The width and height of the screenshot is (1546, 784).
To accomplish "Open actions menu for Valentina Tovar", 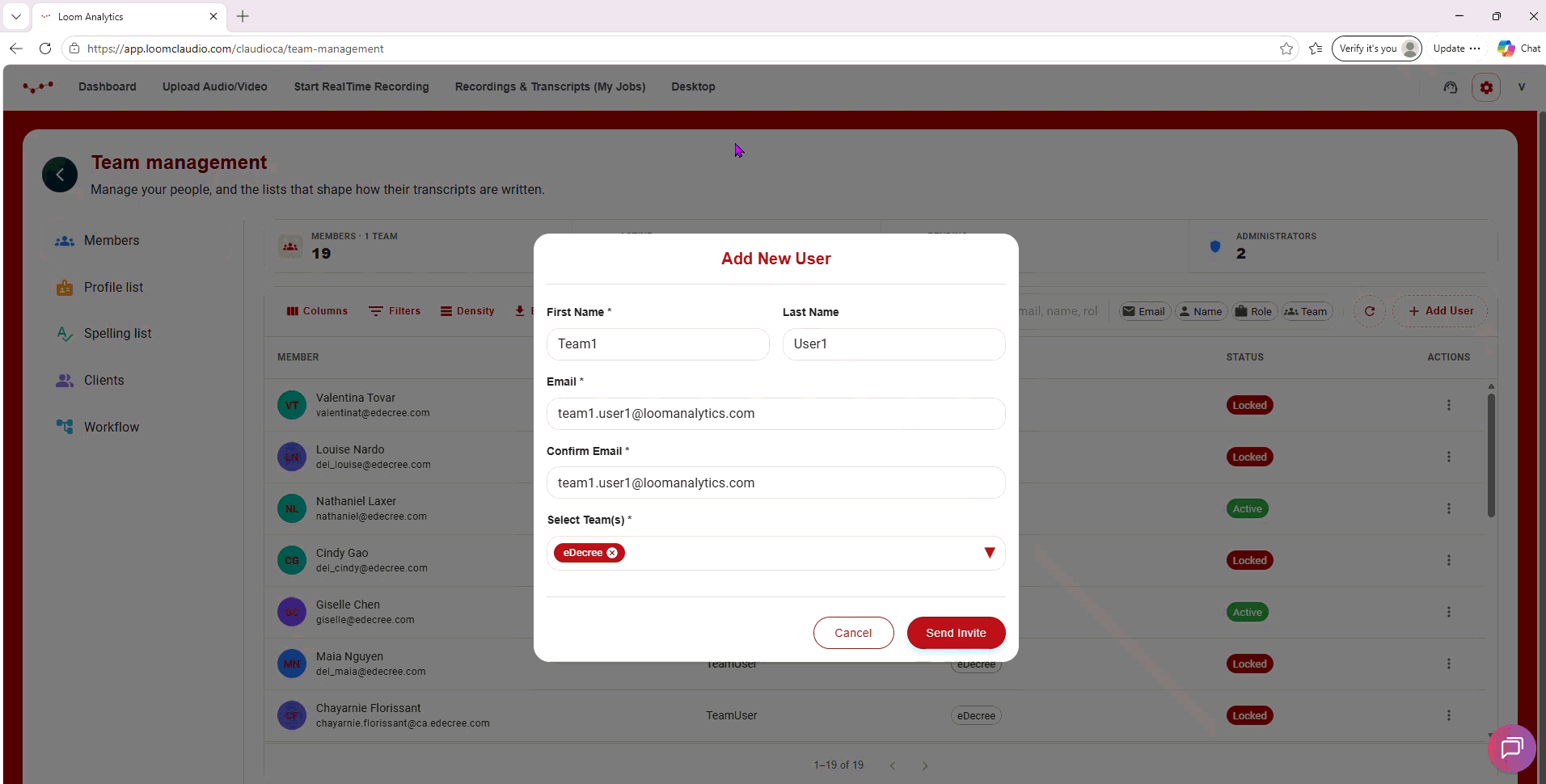I will pyautogui.click(x=1448, y=405).
